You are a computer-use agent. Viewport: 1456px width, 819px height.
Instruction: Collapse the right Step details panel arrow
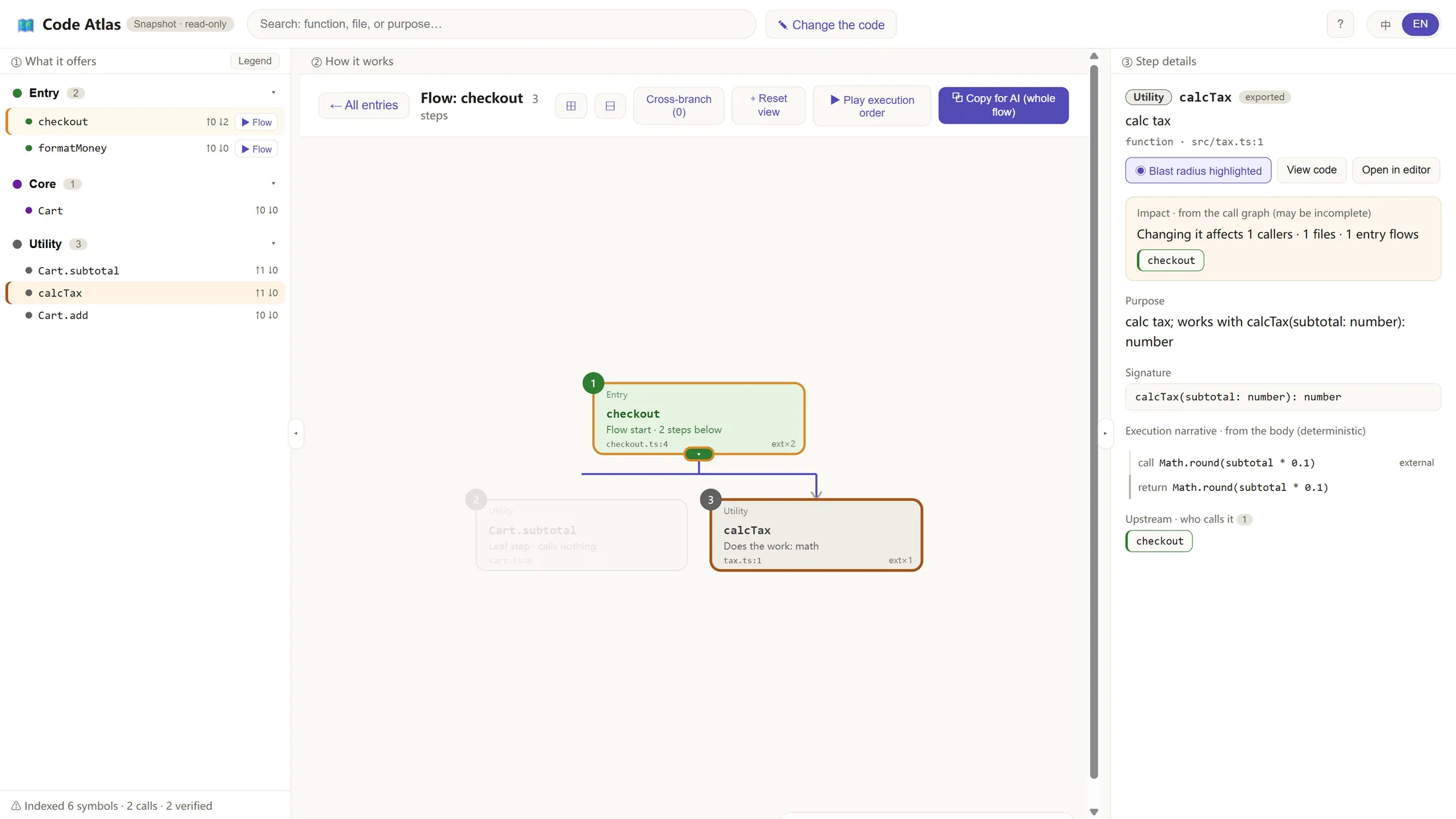(x=1105, y=433)
